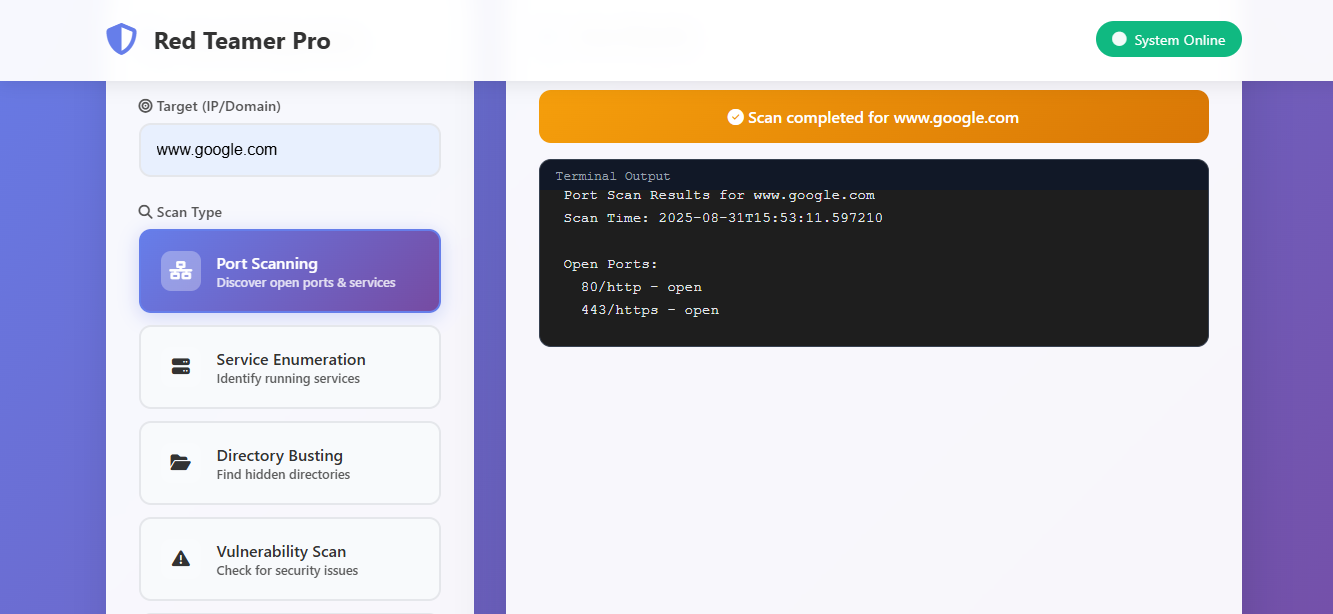The height and width of the screenshot is (614, 1333).
Task: Select the Port Scanning scan type
Action: pyautogui.click(x=290, y=271)
